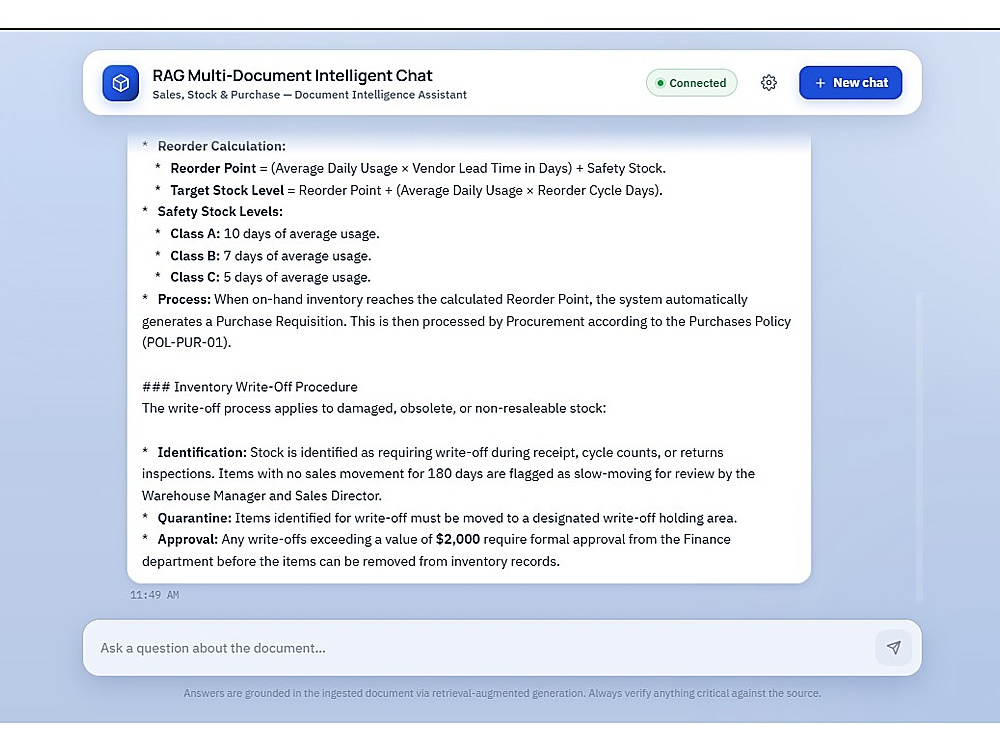Screen dimensions: 1000x750
Task: Open settings via the gear icon
Action: (768, 83)
